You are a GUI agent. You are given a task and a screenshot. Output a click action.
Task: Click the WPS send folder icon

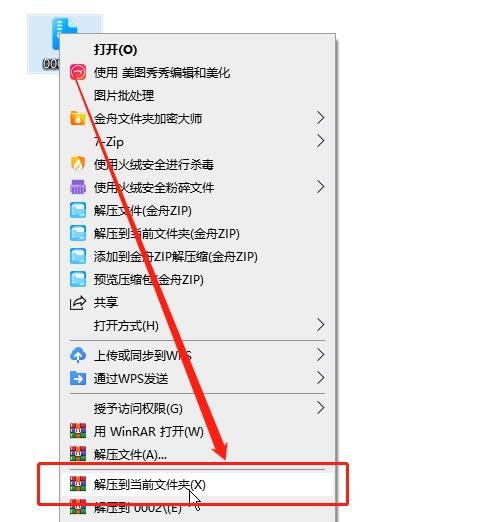[78, 378]
